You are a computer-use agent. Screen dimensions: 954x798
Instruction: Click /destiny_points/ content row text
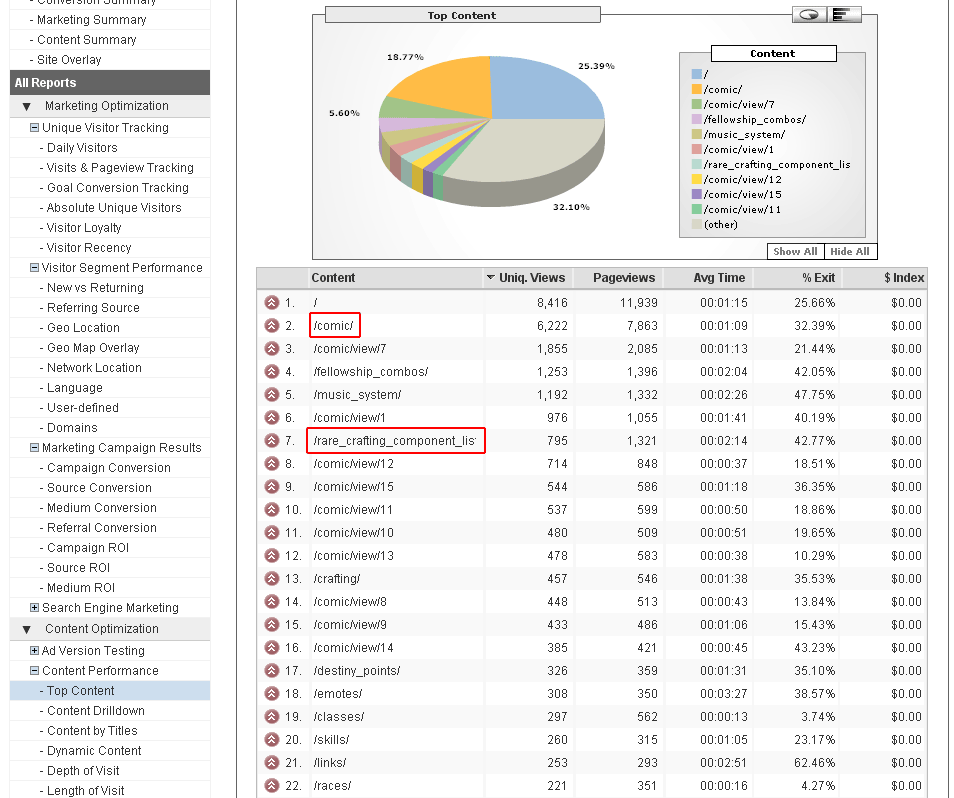[357, 671]
